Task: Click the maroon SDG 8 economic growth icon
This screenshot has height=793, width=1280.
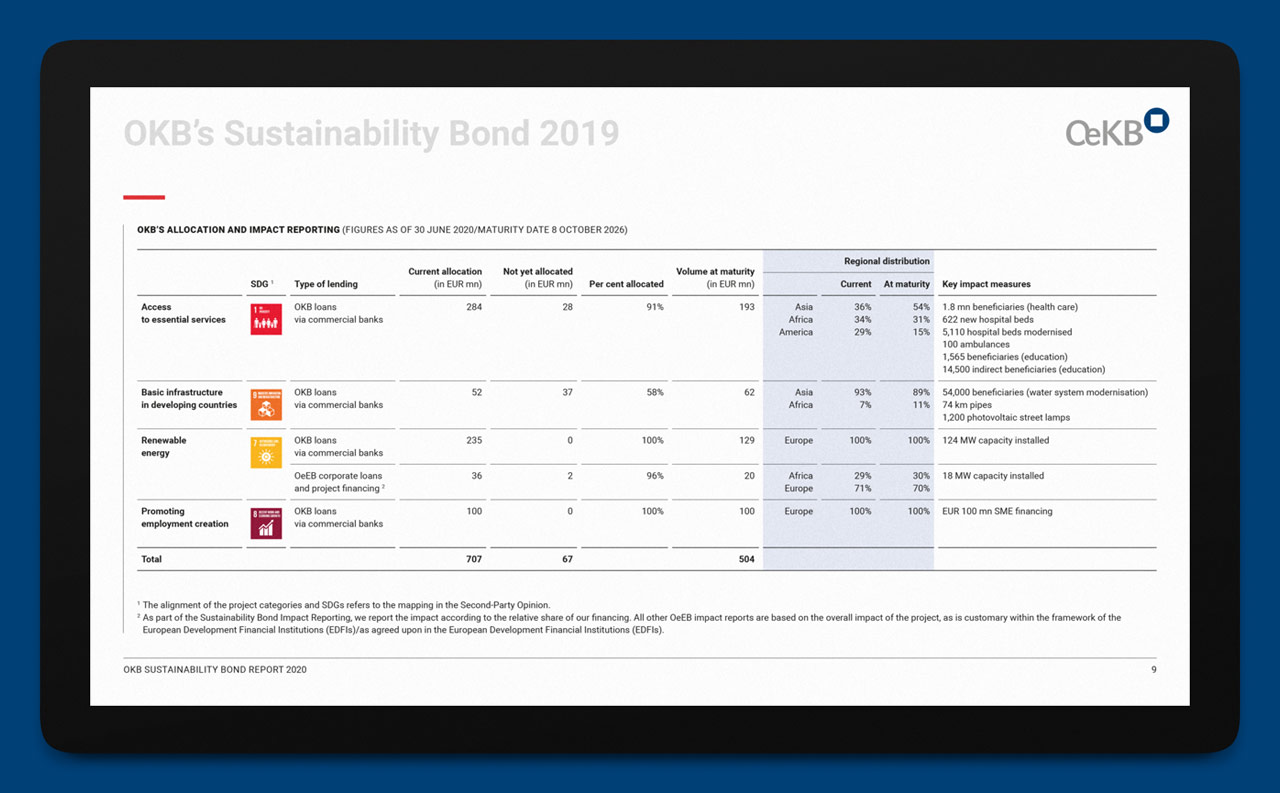Action: pos(265,523)
